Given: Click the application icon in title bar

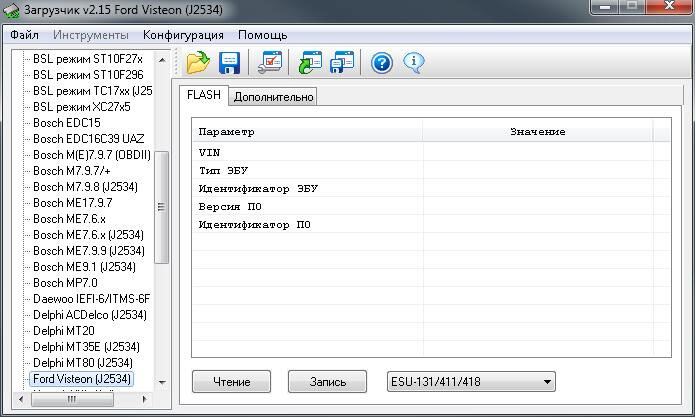Looking at the screenshot, I should point(12,11).
